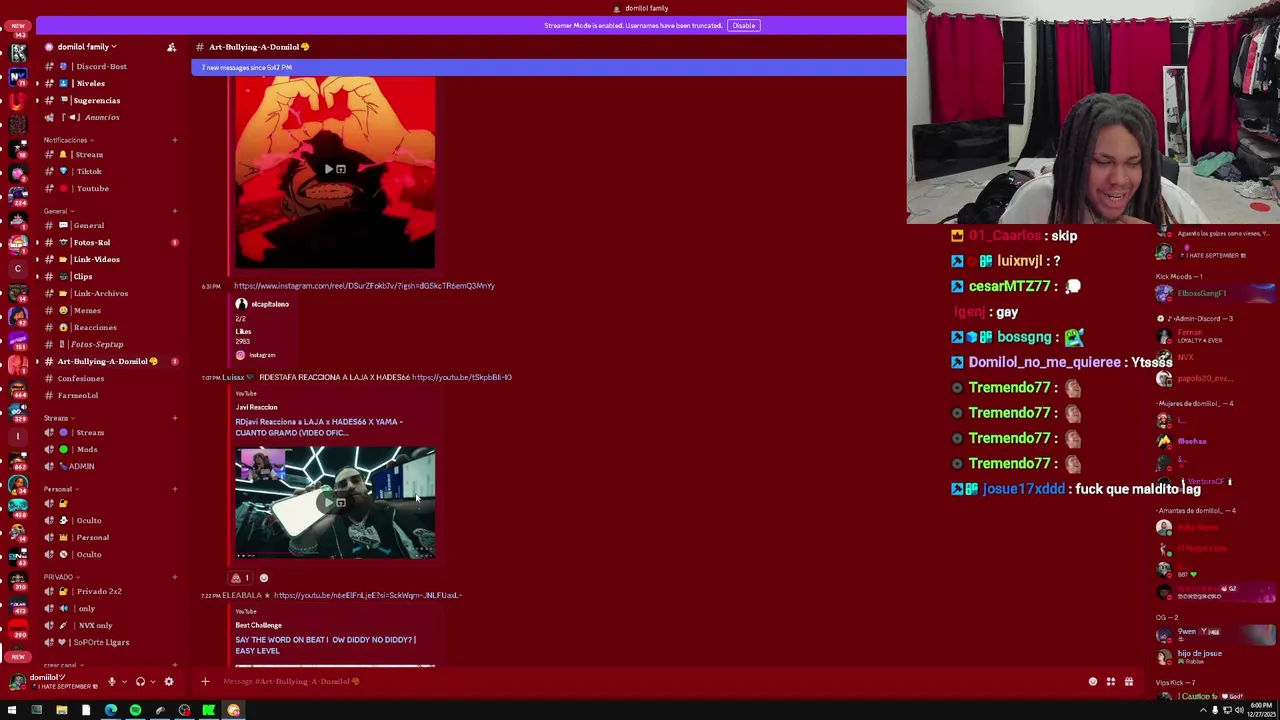Join the Personal crown voice channel
This screenshot has height=720, width=1280.
(92, 537)
